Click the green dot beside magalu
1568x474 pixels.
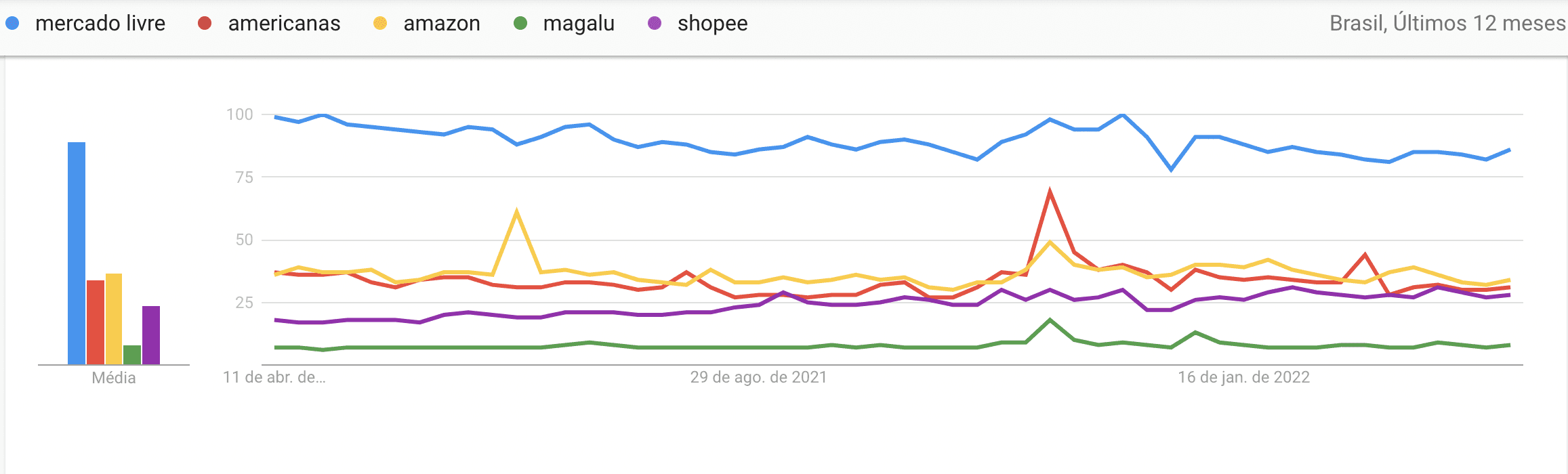point(520,24)
